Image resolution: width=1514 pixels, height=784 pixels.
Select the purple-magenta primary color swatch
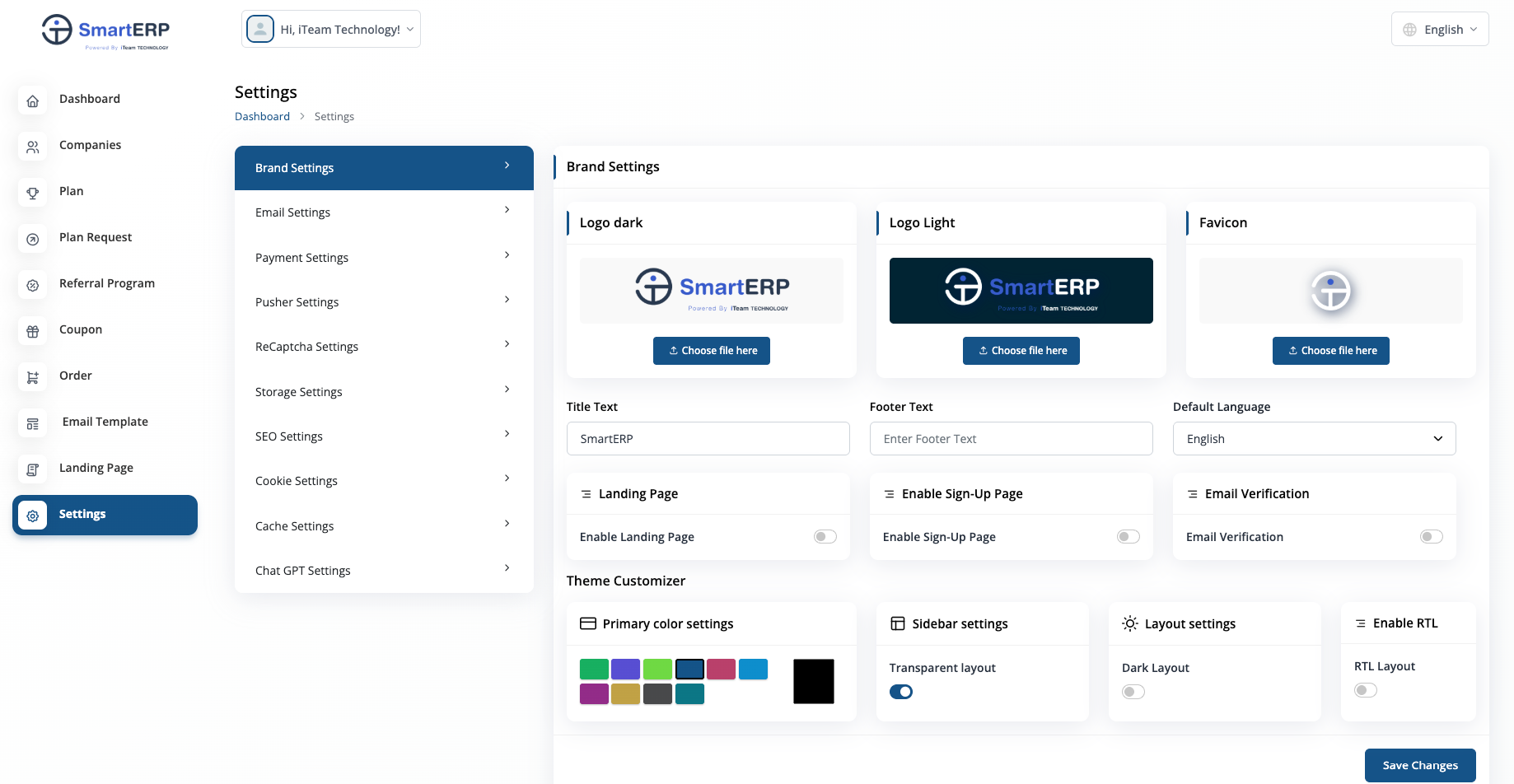(x=594, y=694)
